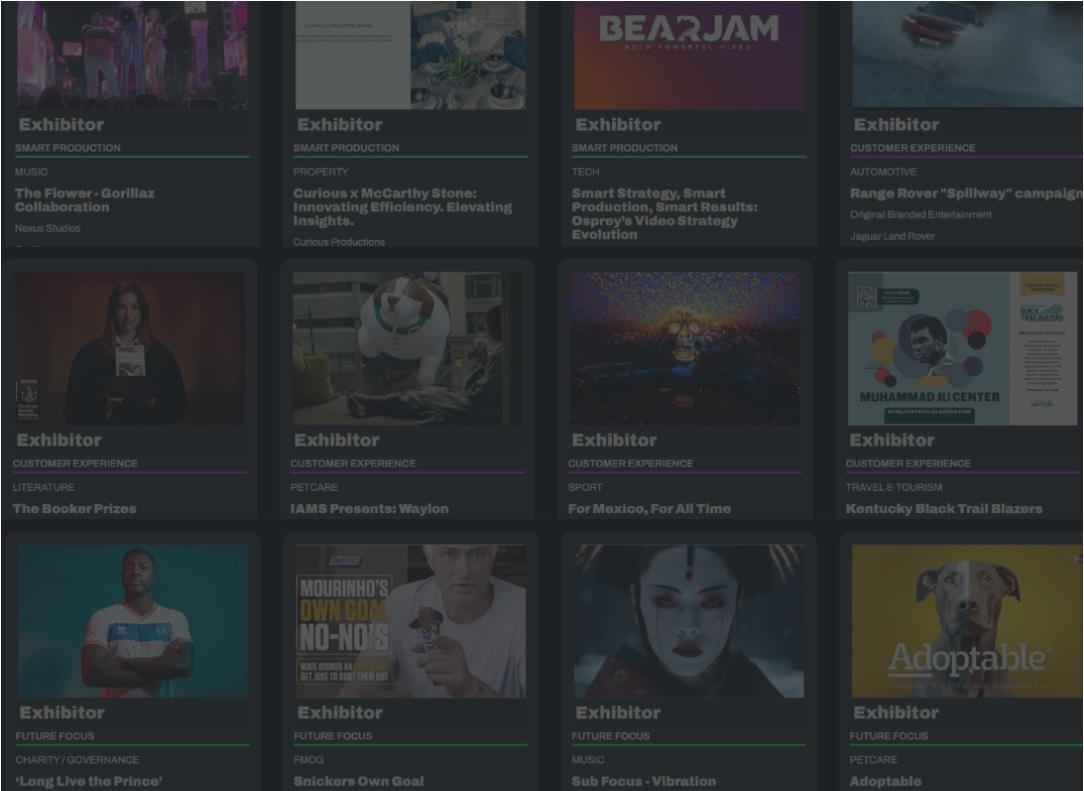
Task: Click CUSTOMER EXPERIENCE on Range Rover card
Action: pos(913,148)
